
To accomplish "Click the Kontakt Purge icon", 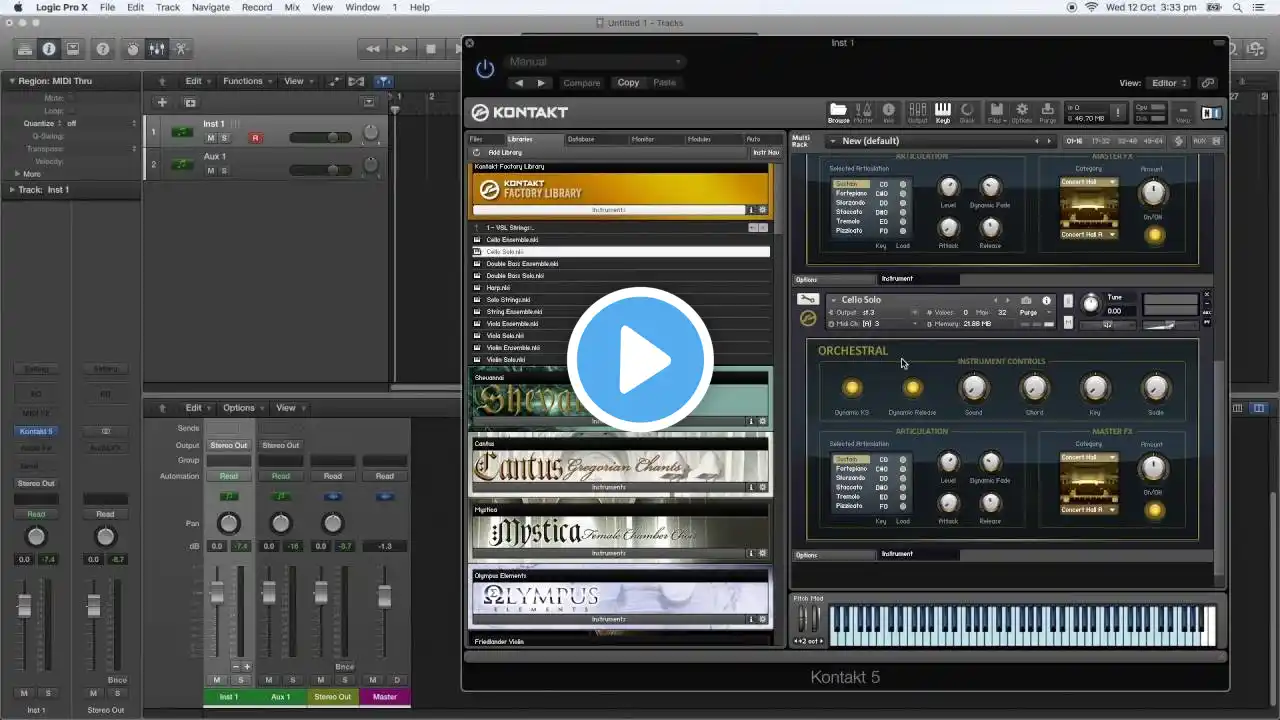I will click(1047, 112).
